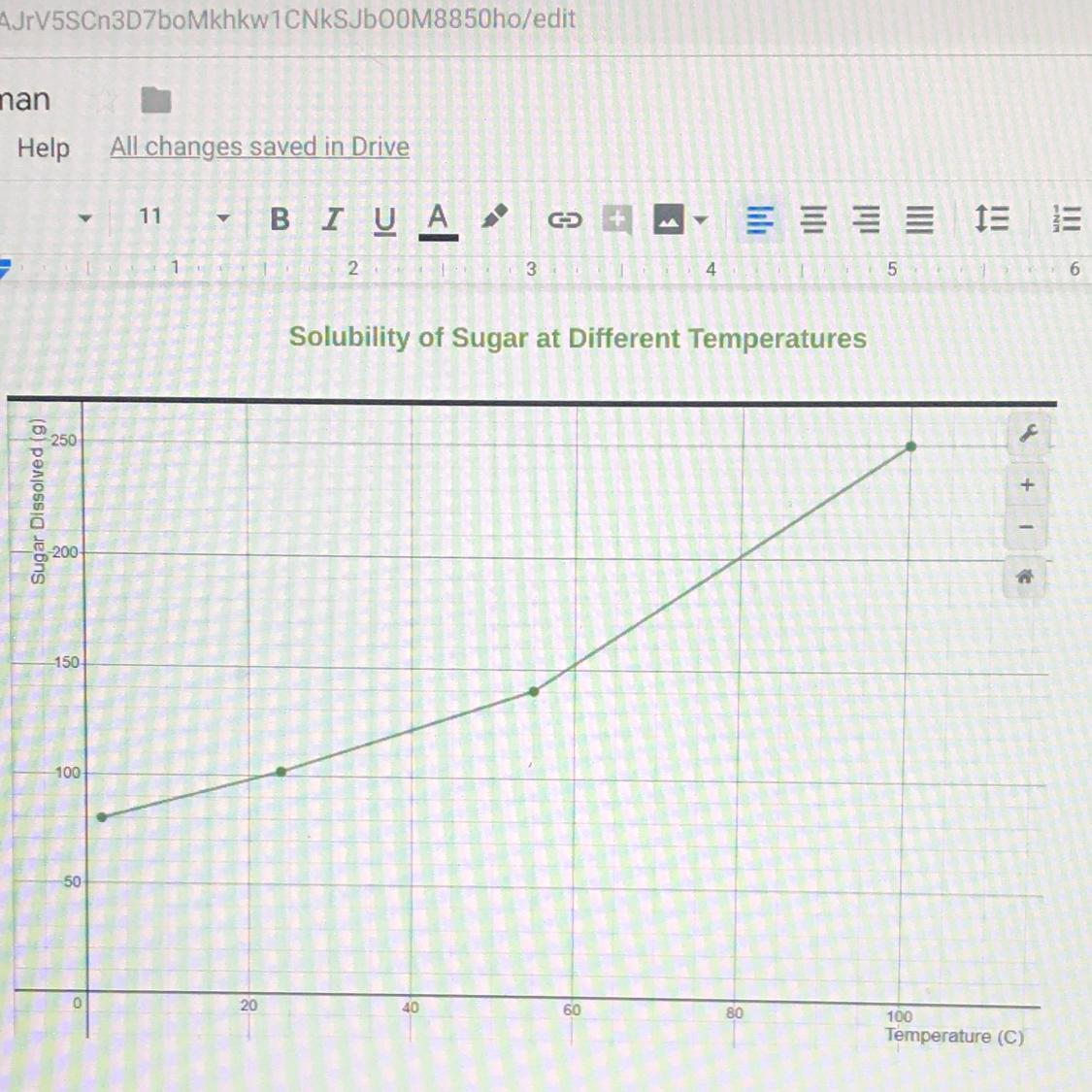1092x1092 pixels.
Task: Click the 250 y-axis tick label
Action: pos(63,440)
